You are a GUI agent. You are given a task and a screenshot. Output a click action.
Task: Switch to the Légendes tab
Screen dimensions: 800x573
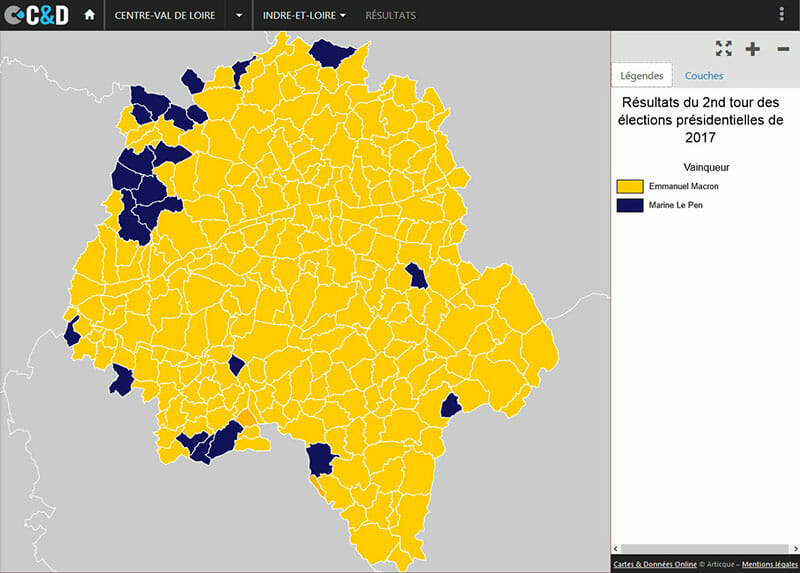pyautogui.click(x=642, y=76)
